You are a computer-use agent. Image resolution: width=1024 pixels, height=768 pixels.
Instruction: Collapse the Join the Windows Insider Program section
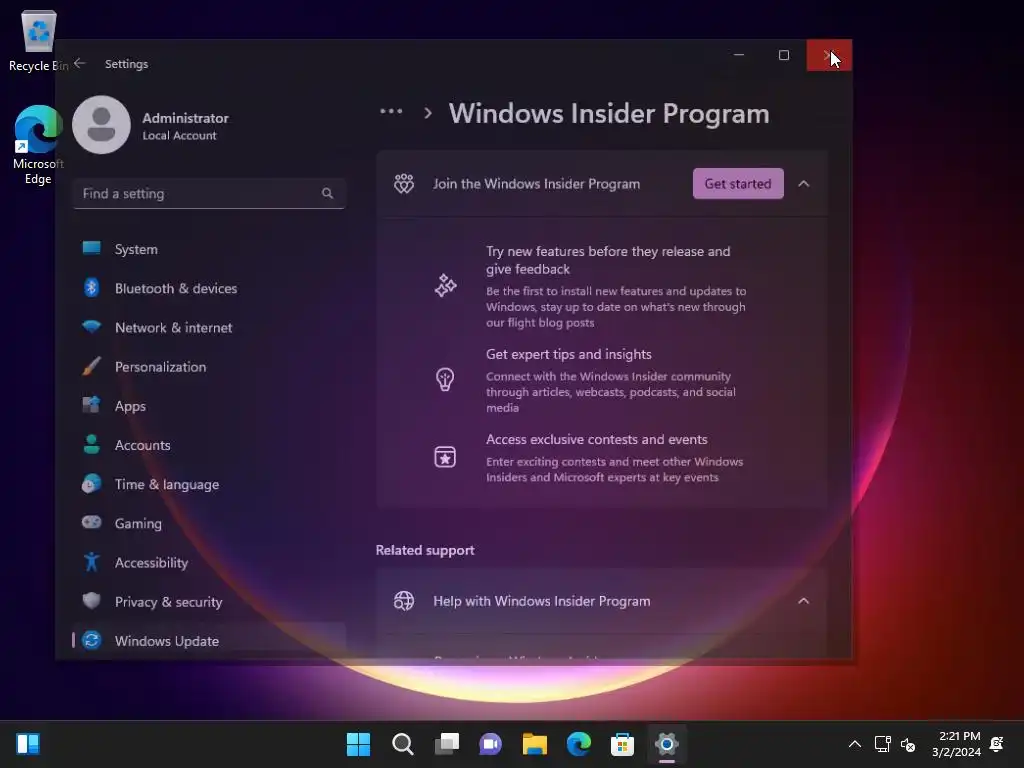coord(804,184)
